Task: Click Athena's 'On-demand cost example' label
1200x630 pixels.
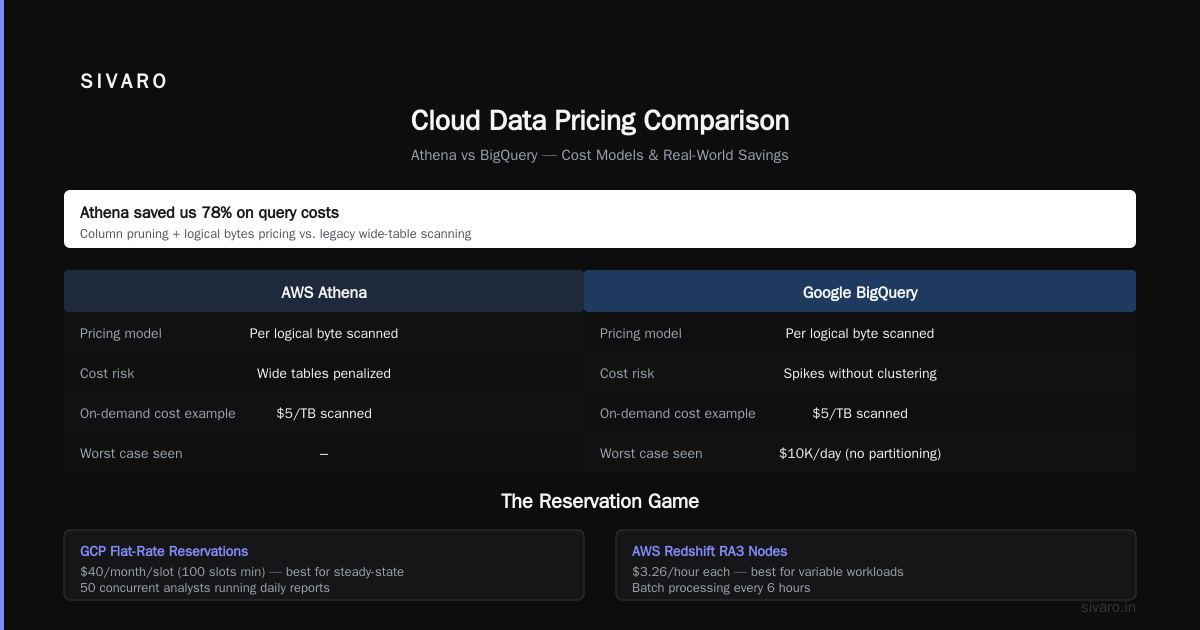Action: click(158, 413)
